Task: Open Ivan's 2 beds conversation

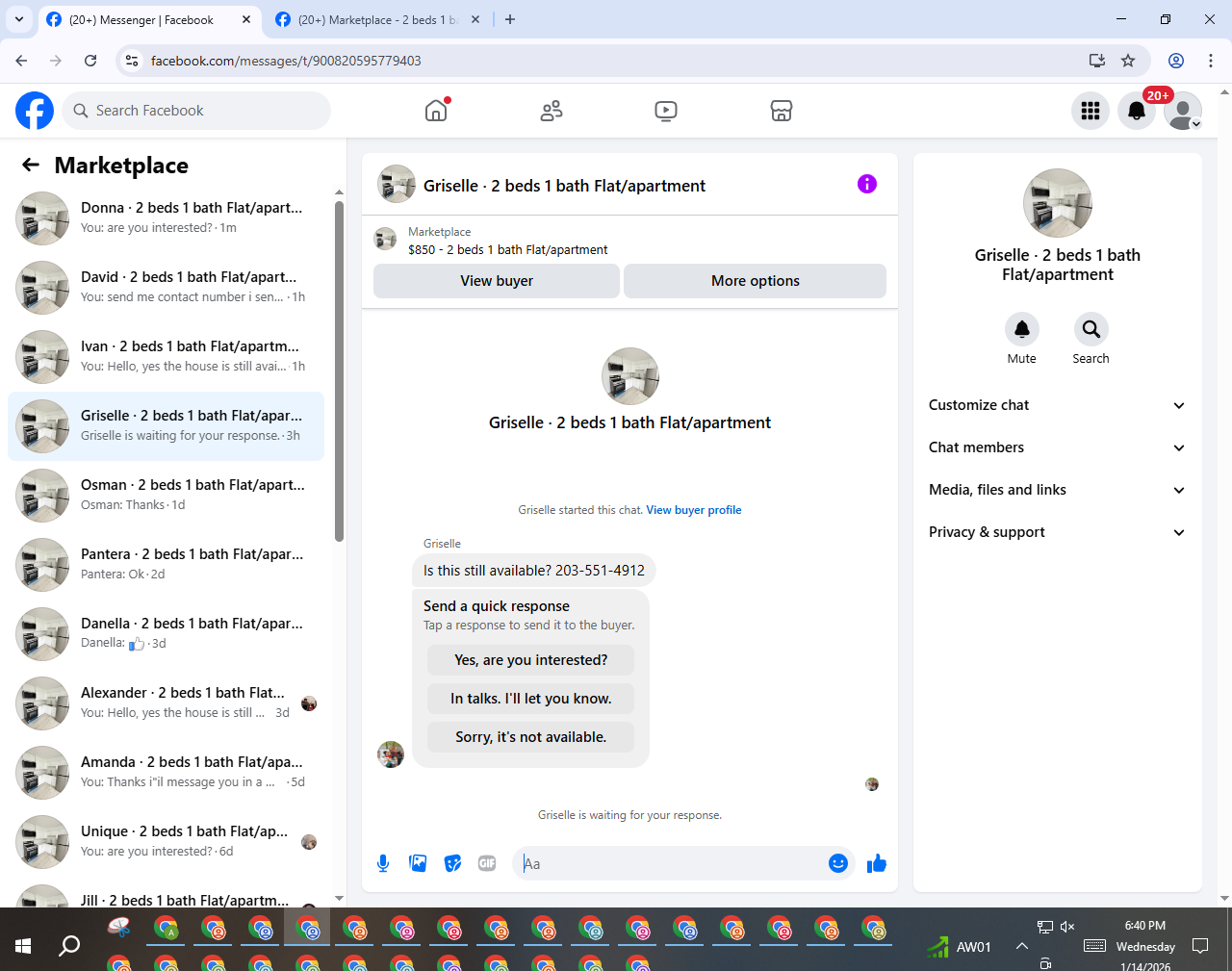Action: [x=166, y=357]
